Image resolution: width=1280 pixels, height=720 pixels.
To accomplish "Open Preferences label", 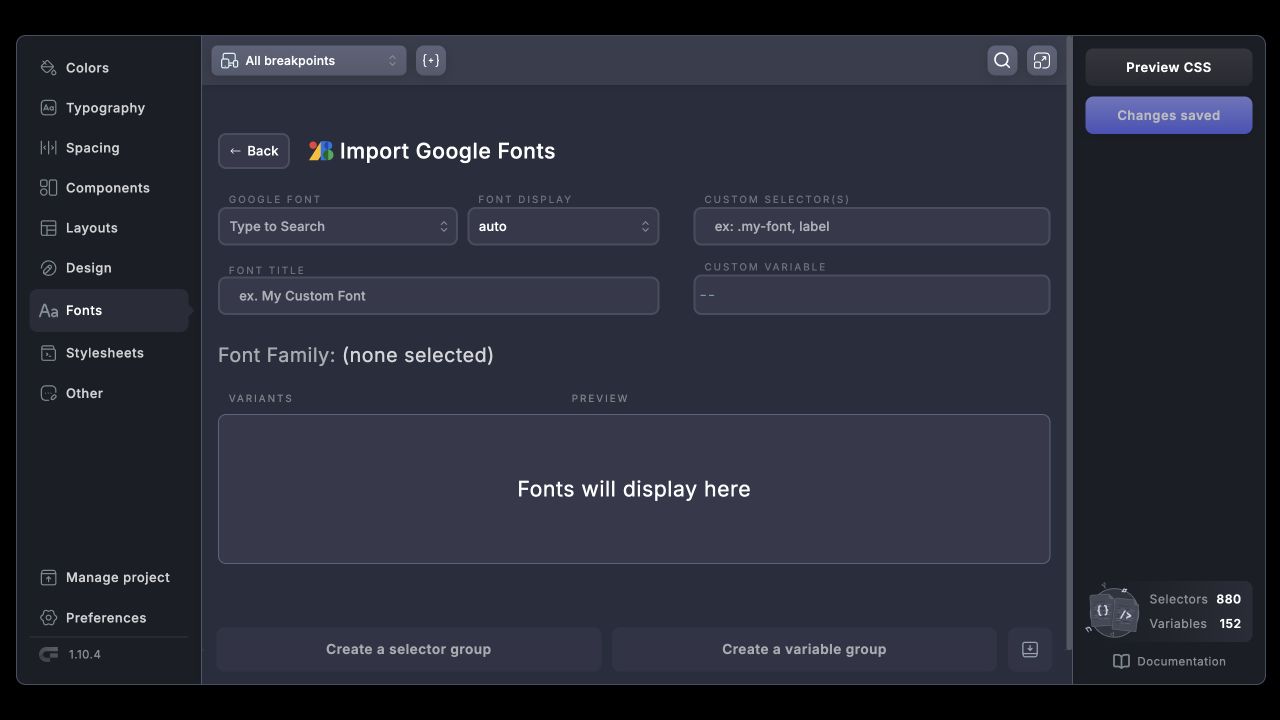I will click(106, 617).
